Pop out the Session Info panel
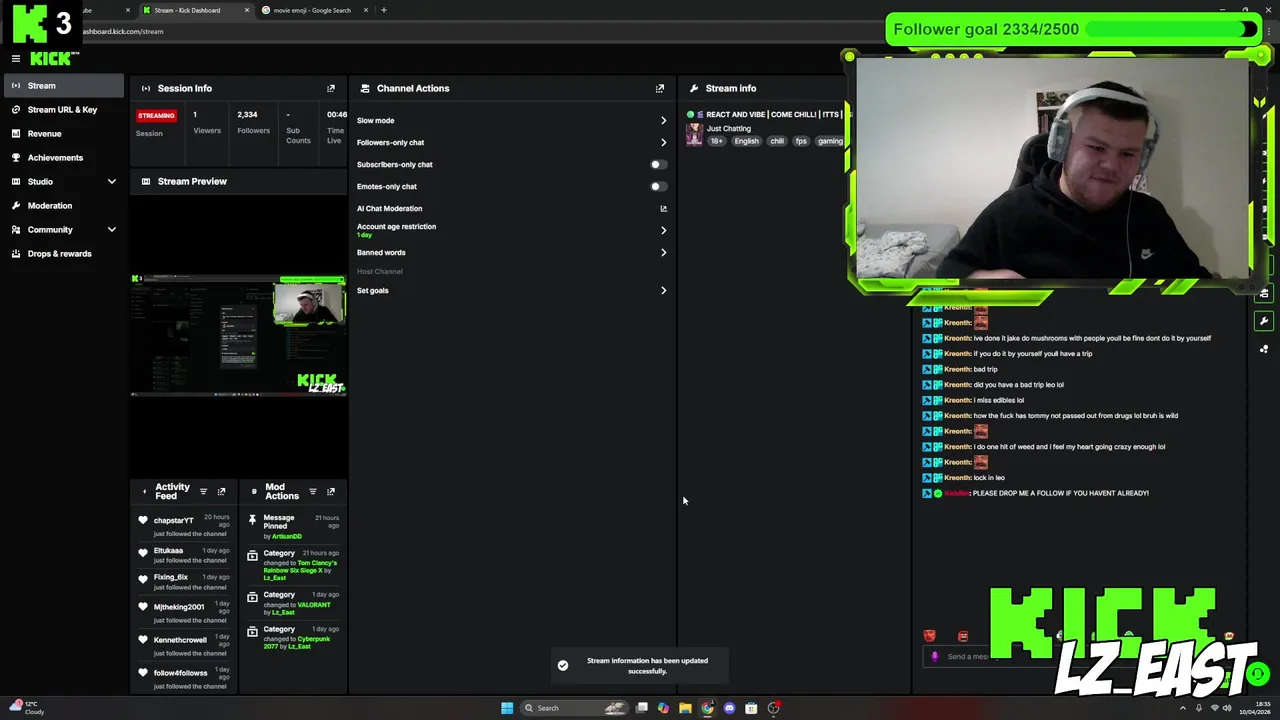 point(331,88)
